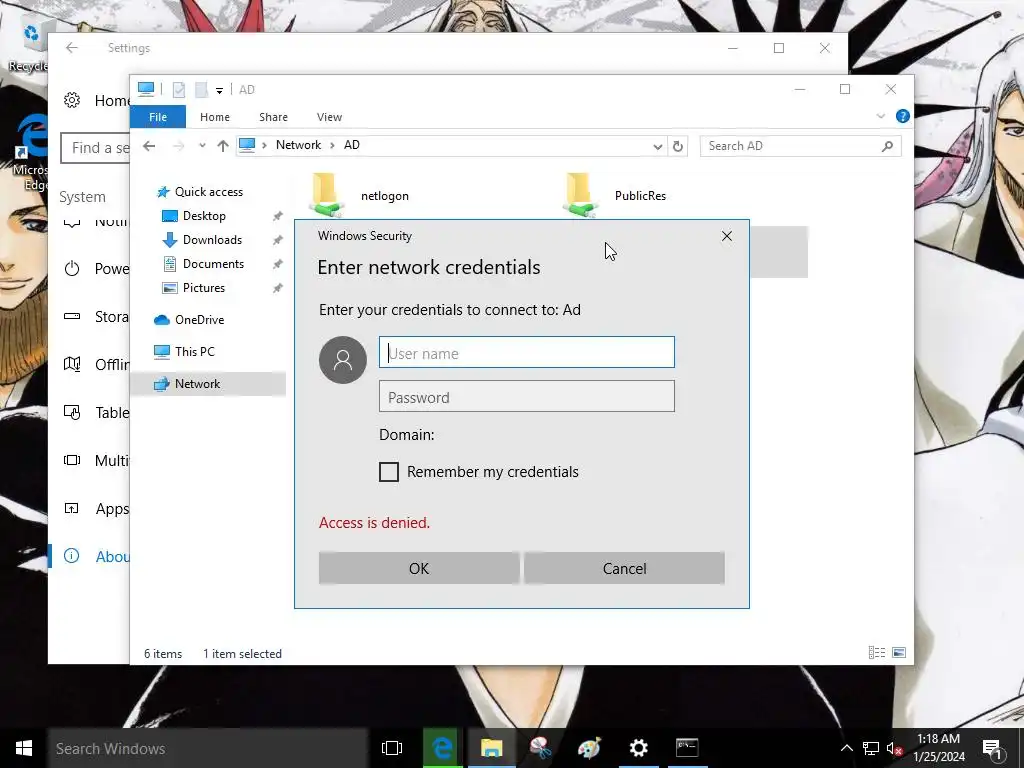The image size is (1024, 768).
Task: Open Settings gear on the taskbar
Action: pyautogui.click(x=639, y=748)
